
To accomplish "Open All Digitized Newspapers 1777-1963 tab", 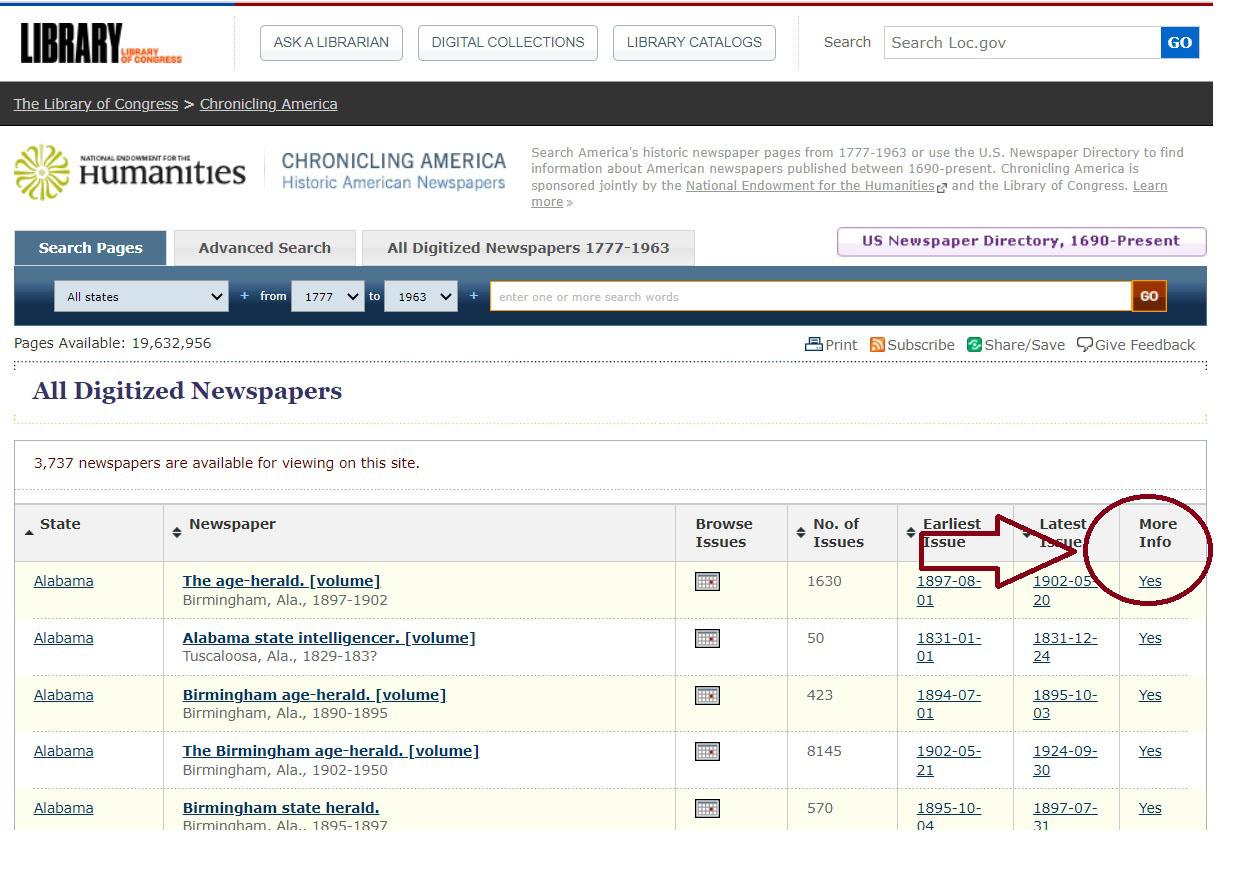I will tap(528, 248).
